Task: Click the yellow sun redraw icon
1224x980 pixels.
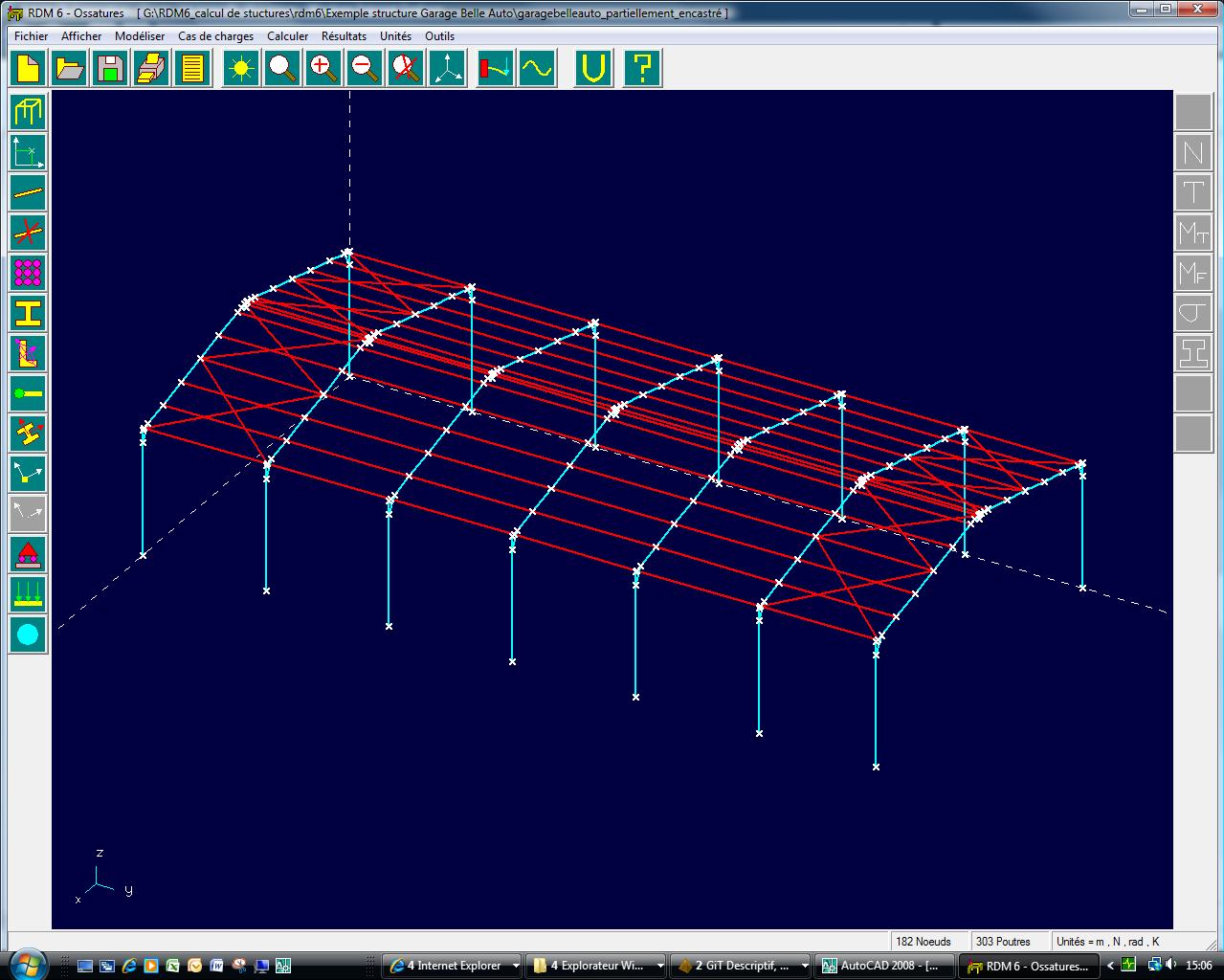Action: click(x=241, y=69)
